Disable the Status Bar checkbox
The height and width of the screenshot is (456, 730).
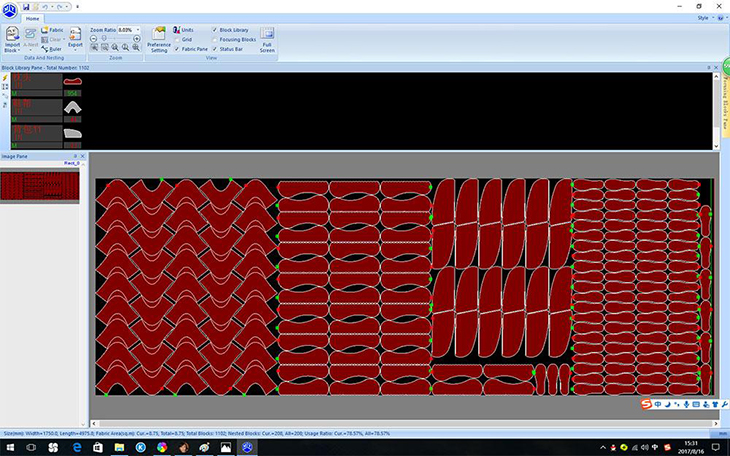pos(215,49)
